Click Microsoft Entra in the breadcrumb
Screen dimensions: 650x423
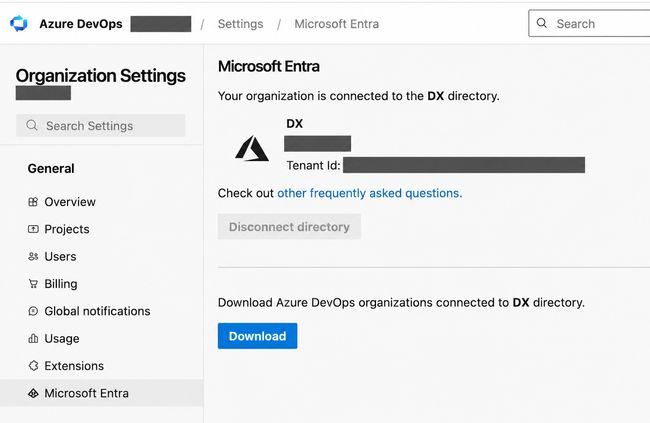337,24
